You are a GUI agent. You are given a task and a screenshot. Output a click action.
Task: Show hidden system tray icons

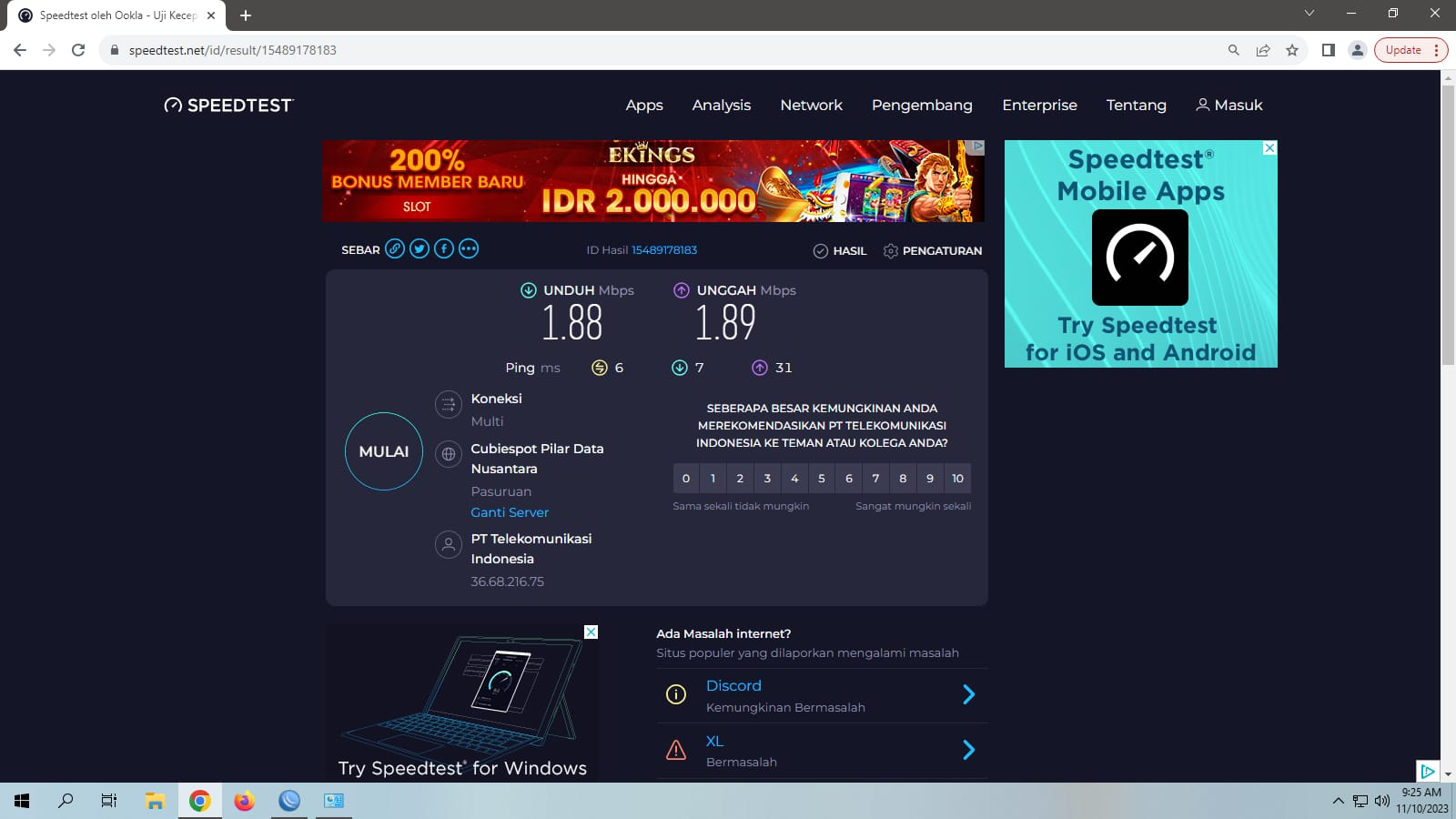[1338, 801]
